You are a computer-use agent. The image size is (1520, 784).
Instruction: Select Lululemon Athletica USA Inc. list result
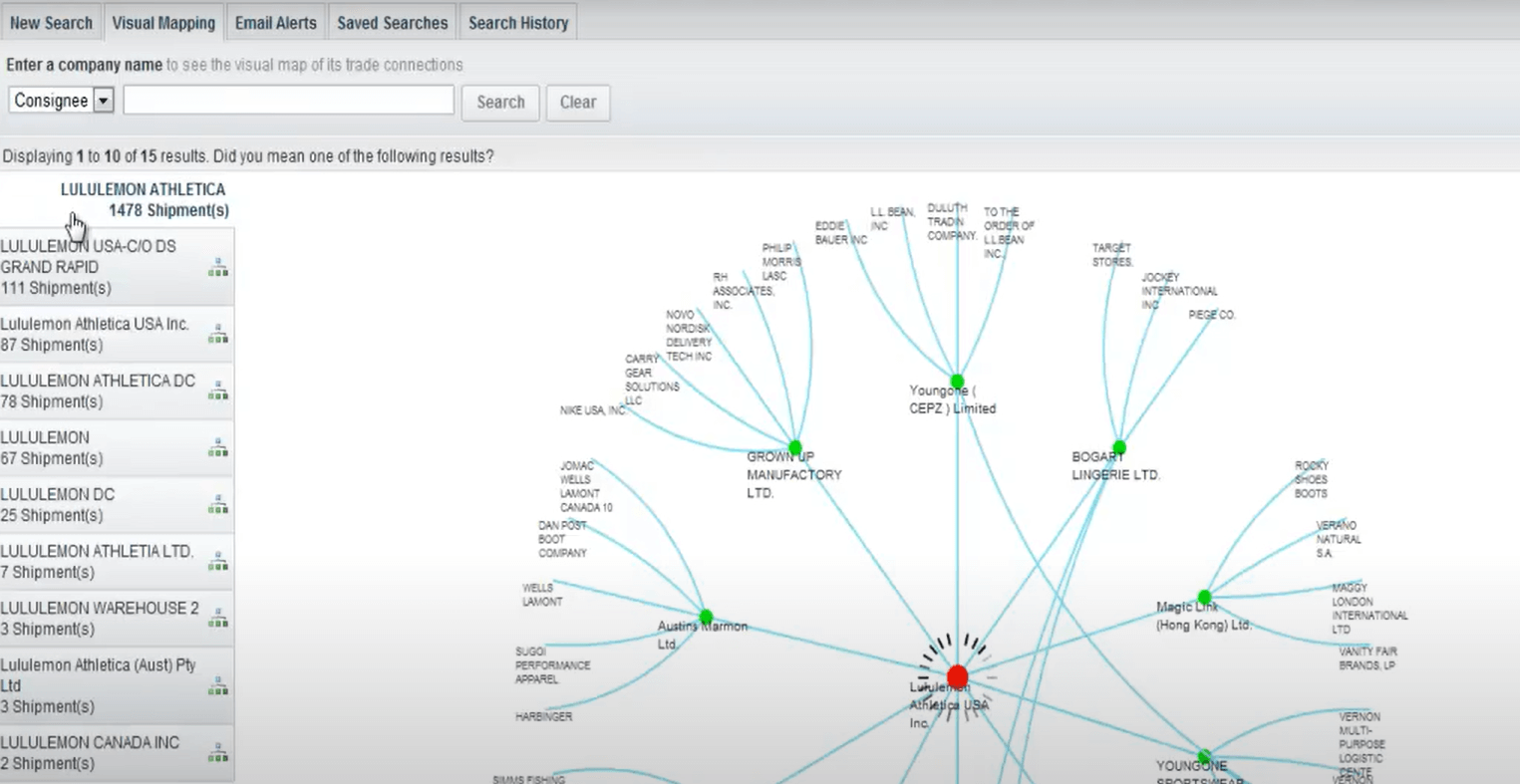117,335
